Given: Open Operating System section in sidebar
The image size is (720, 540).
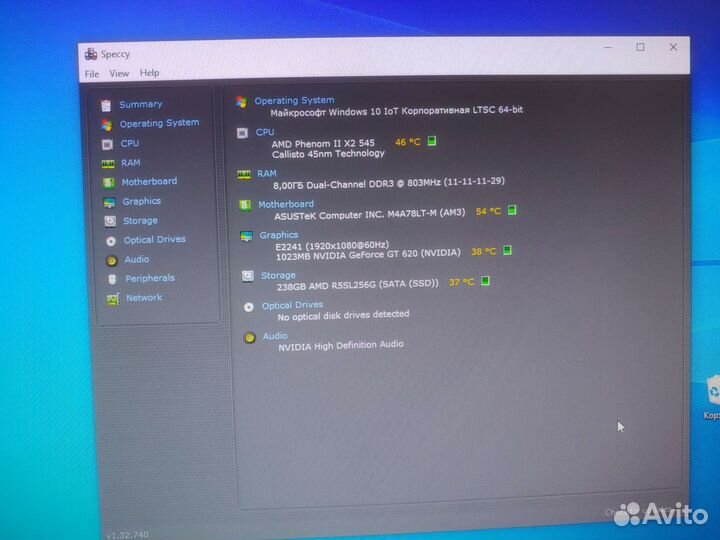Looking at the screenshot, I should pos(159,123).
